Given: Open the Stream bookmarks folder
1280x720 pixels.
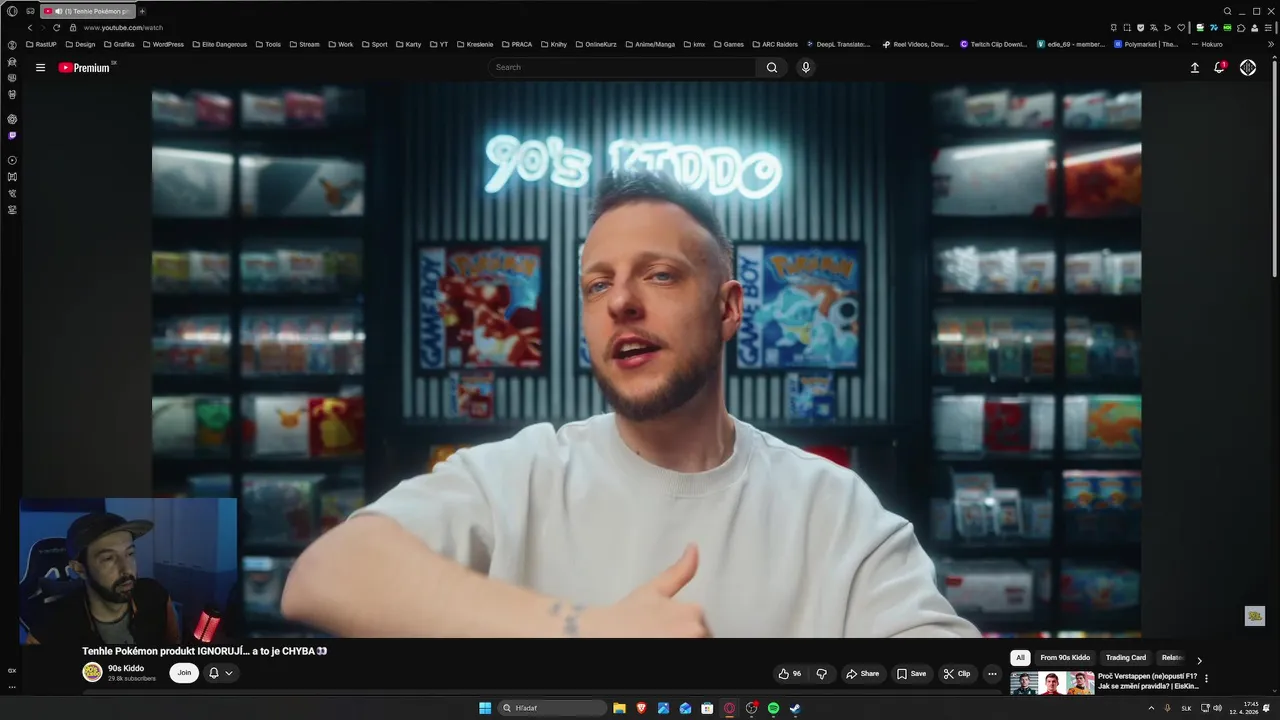Looking at the screenshot, I should 304,44.
